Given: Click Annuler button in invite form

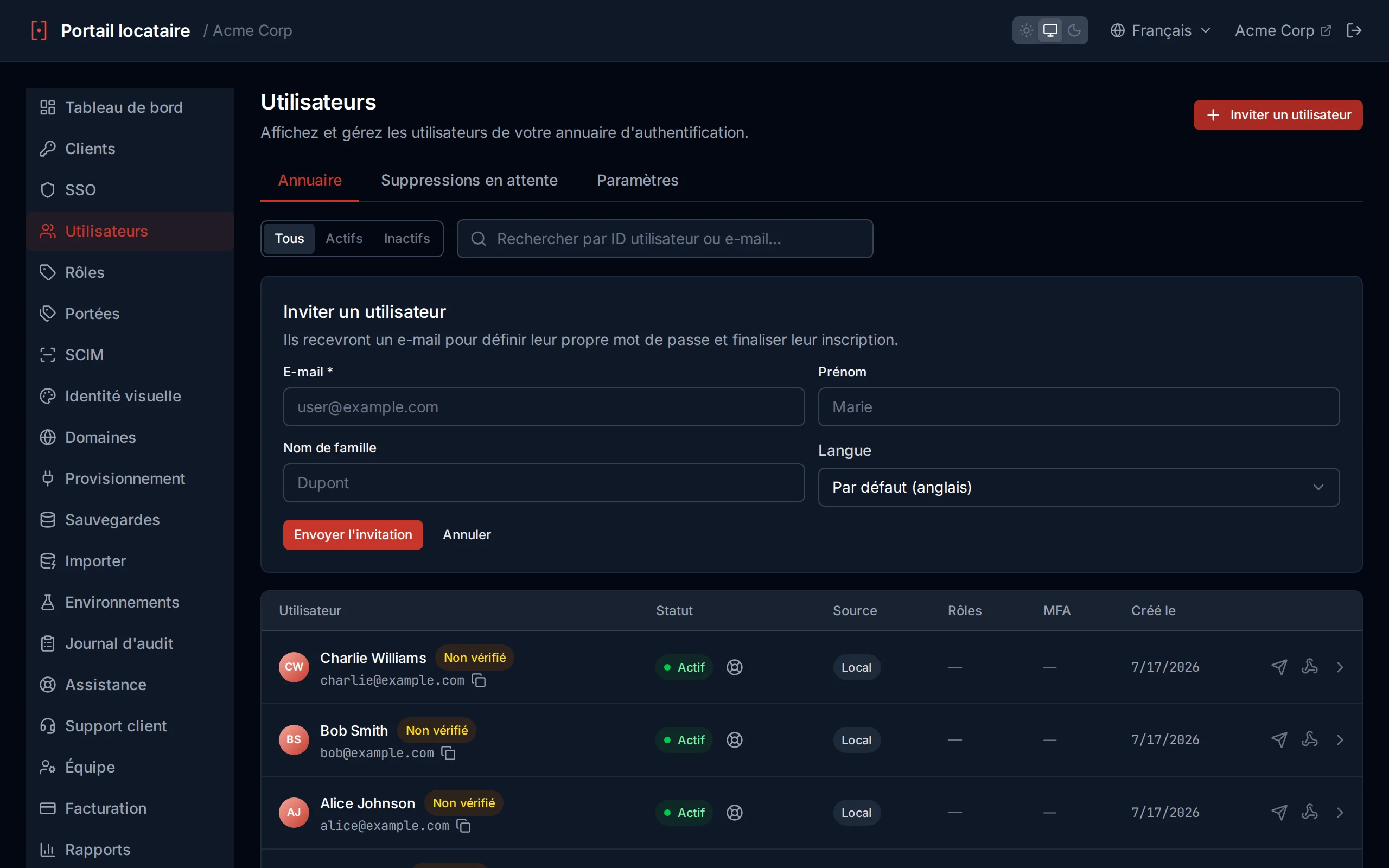Looking at the screenshot, I should (467, 535).
